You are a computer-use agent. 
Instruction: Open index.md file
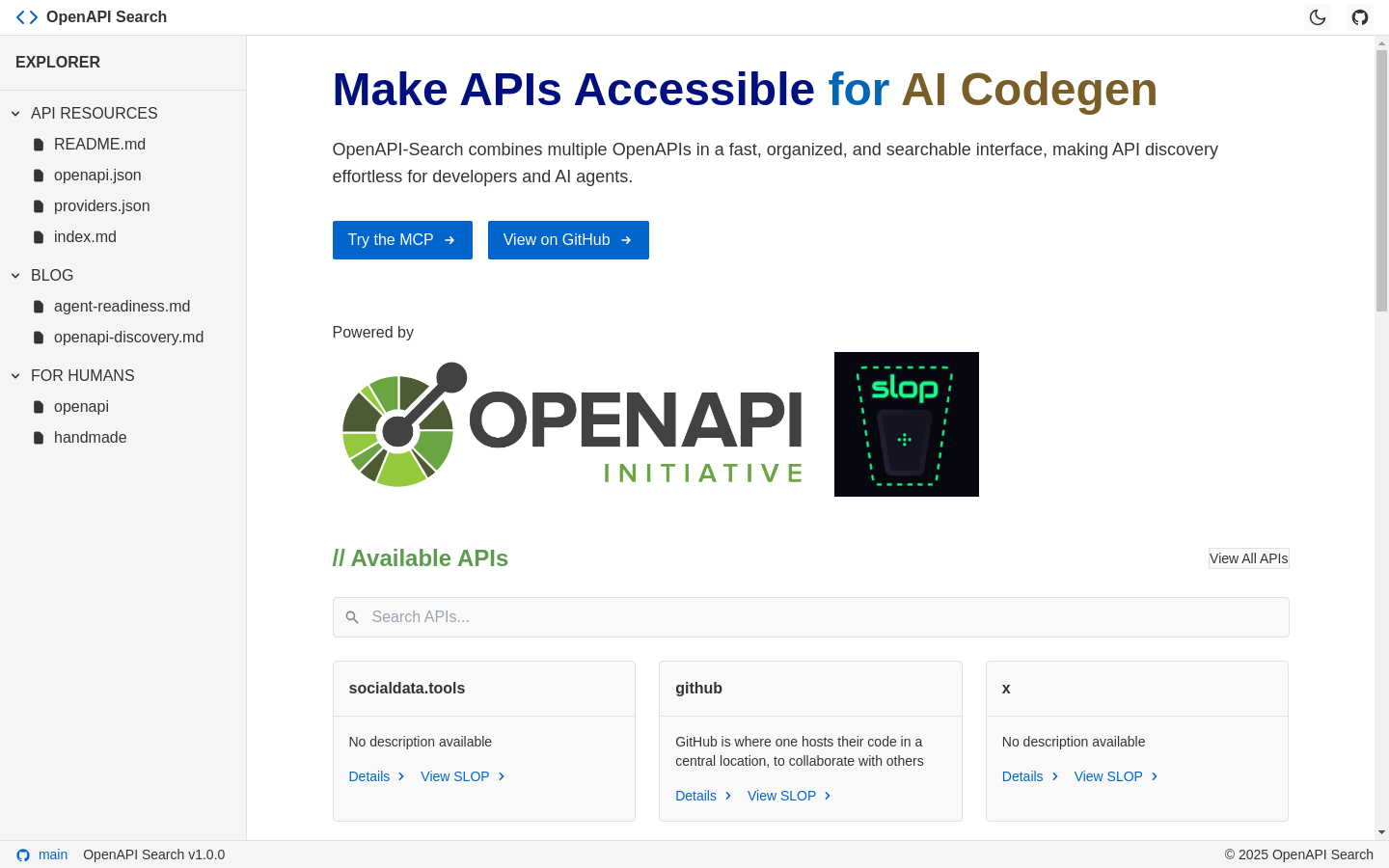85,237
